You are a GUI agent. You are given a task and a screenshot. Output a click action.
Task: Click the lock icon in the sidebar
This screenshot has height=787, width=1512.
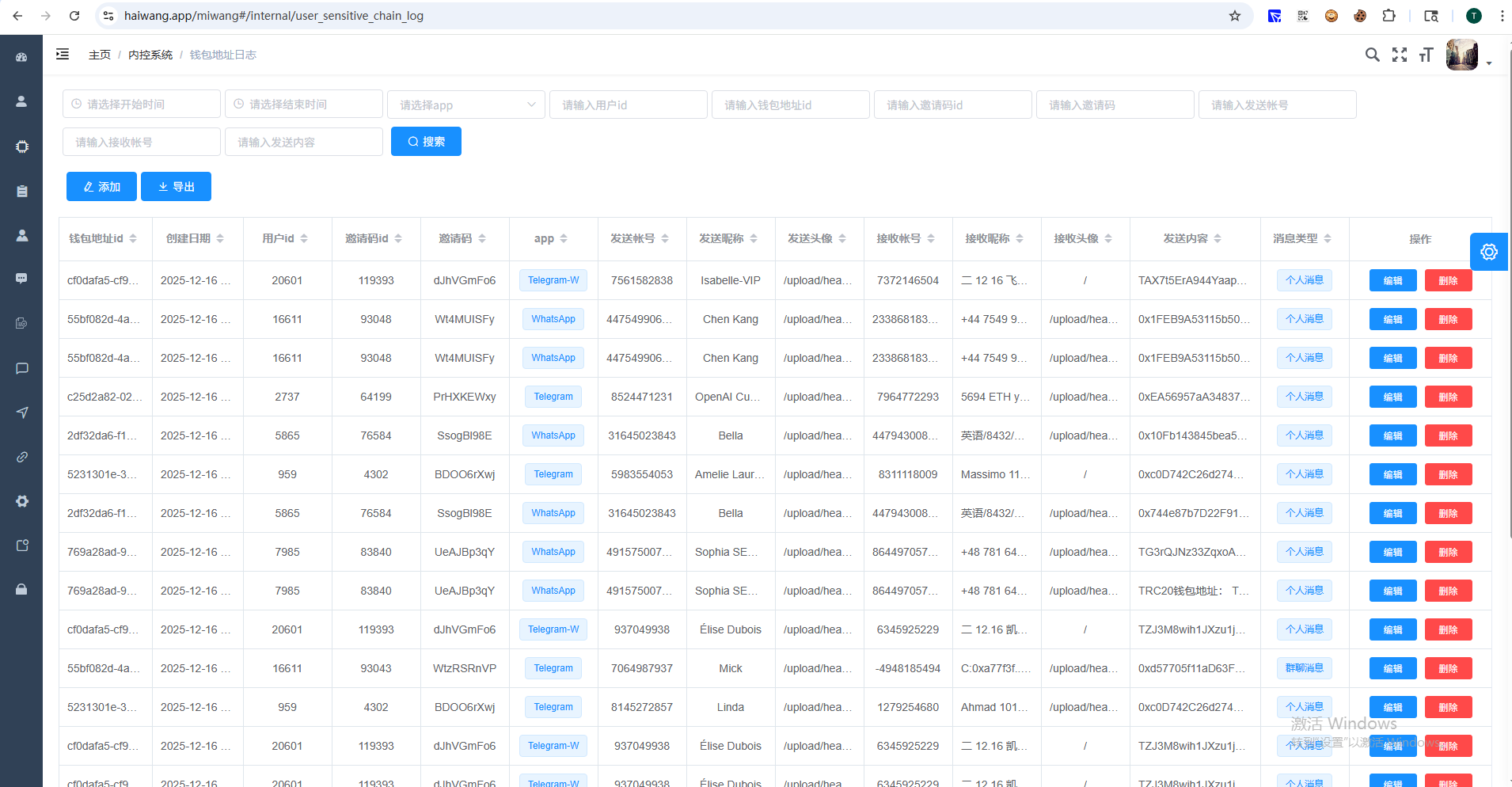pyautogui.click(x=21, y=589)
